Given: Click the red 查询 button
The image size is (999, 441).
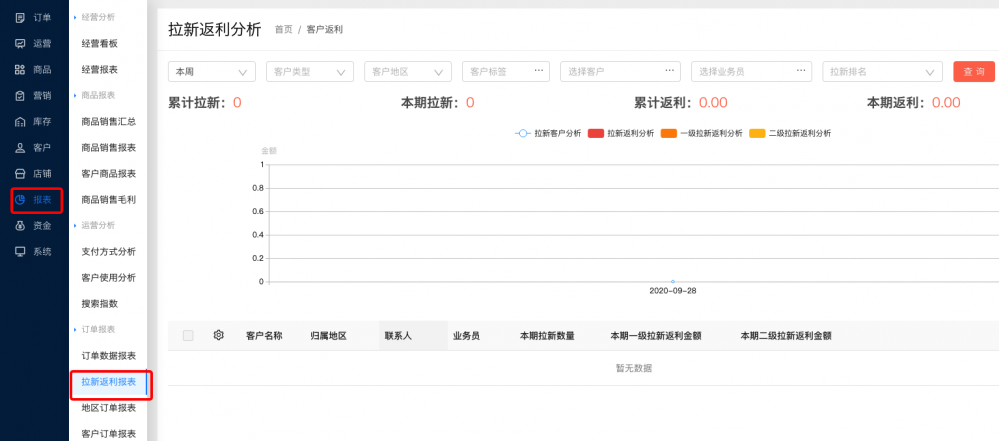Looking at the screenshot, I should (x=974, y=71).
